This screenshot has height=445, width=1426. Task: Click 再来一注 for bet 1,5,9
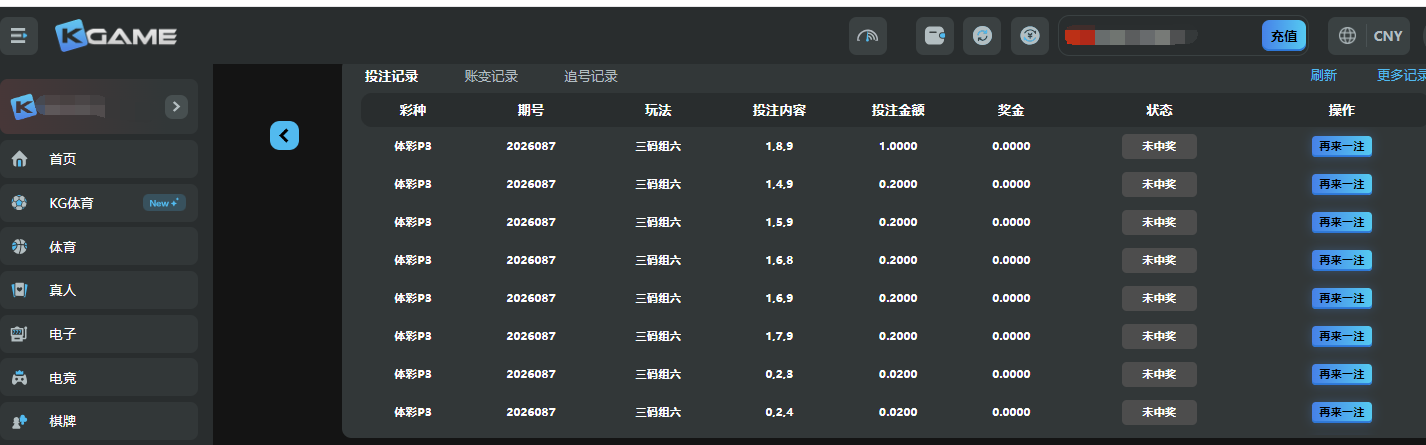click(1341, 222)
